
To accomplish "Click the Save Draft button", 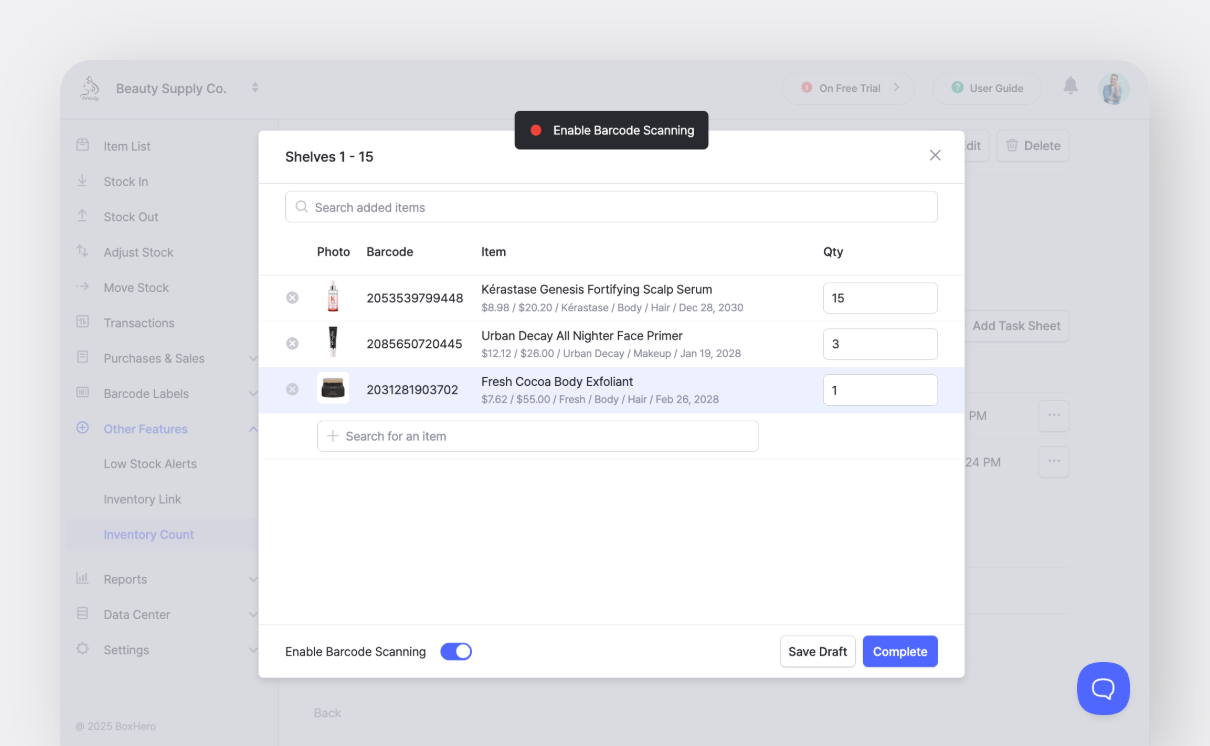I will (x=817, y=652).
